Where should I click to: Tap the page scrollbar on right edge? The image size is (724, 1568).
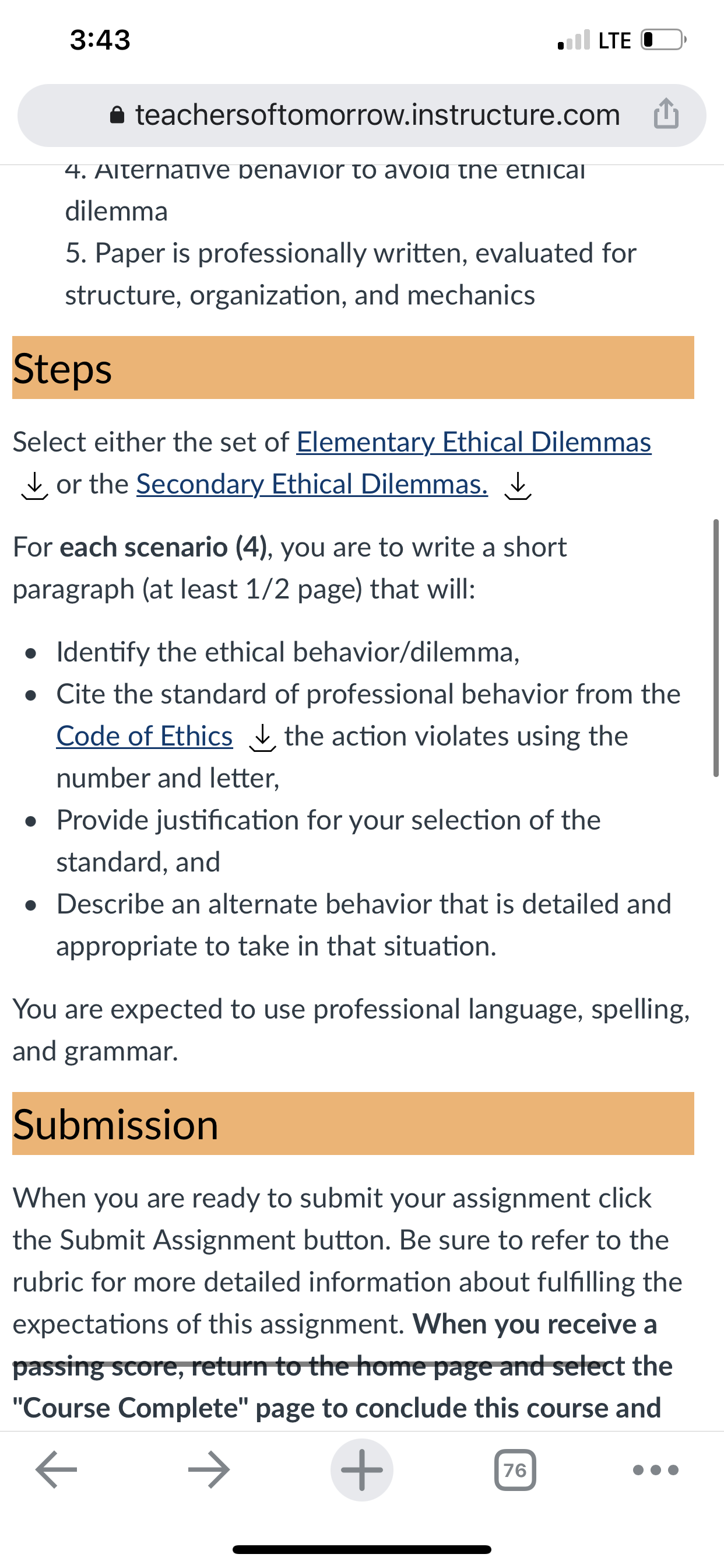click(716, 647)
